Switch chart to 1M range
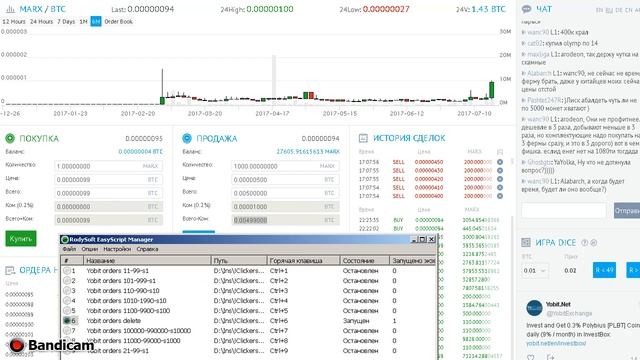Screen dimensions: 640x360 pos(83,22)
